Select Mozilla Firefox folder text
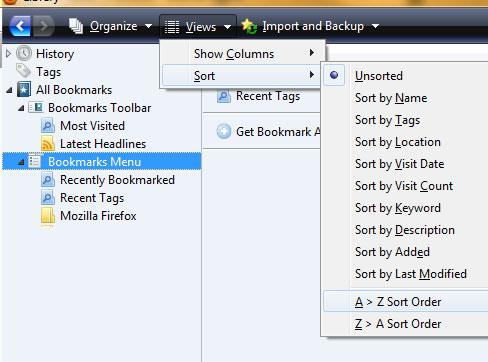488x362 pixels. pos(98,216)
